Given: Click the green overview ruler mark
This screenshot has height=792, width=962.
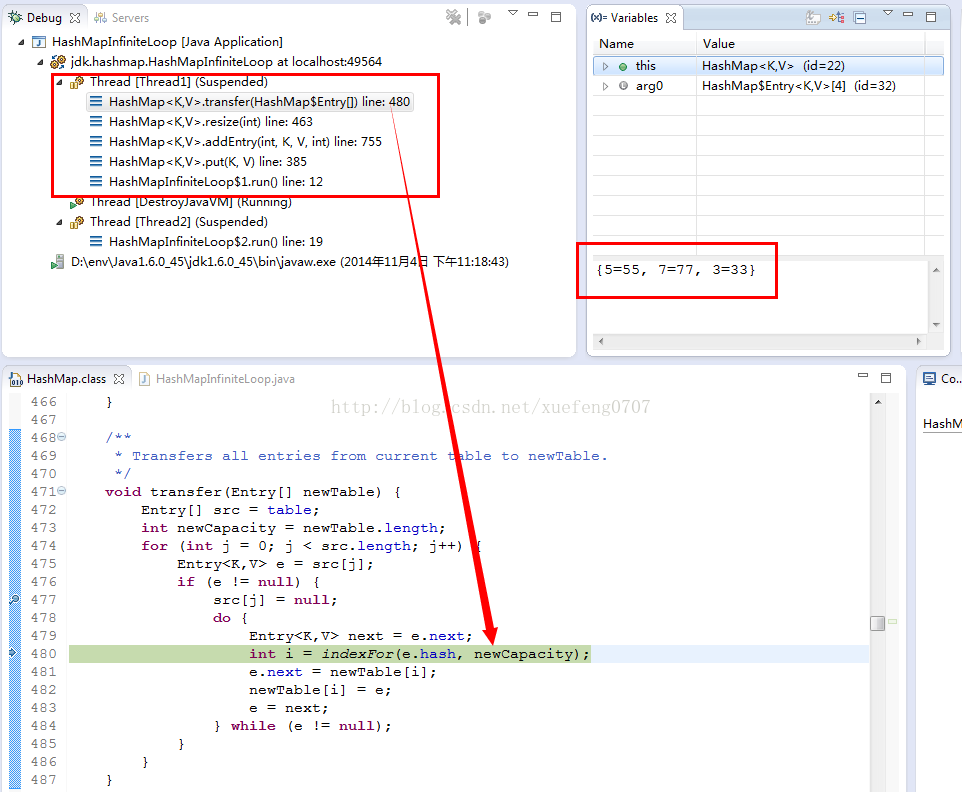Looking at the screenshot, I should pos(893,621).
